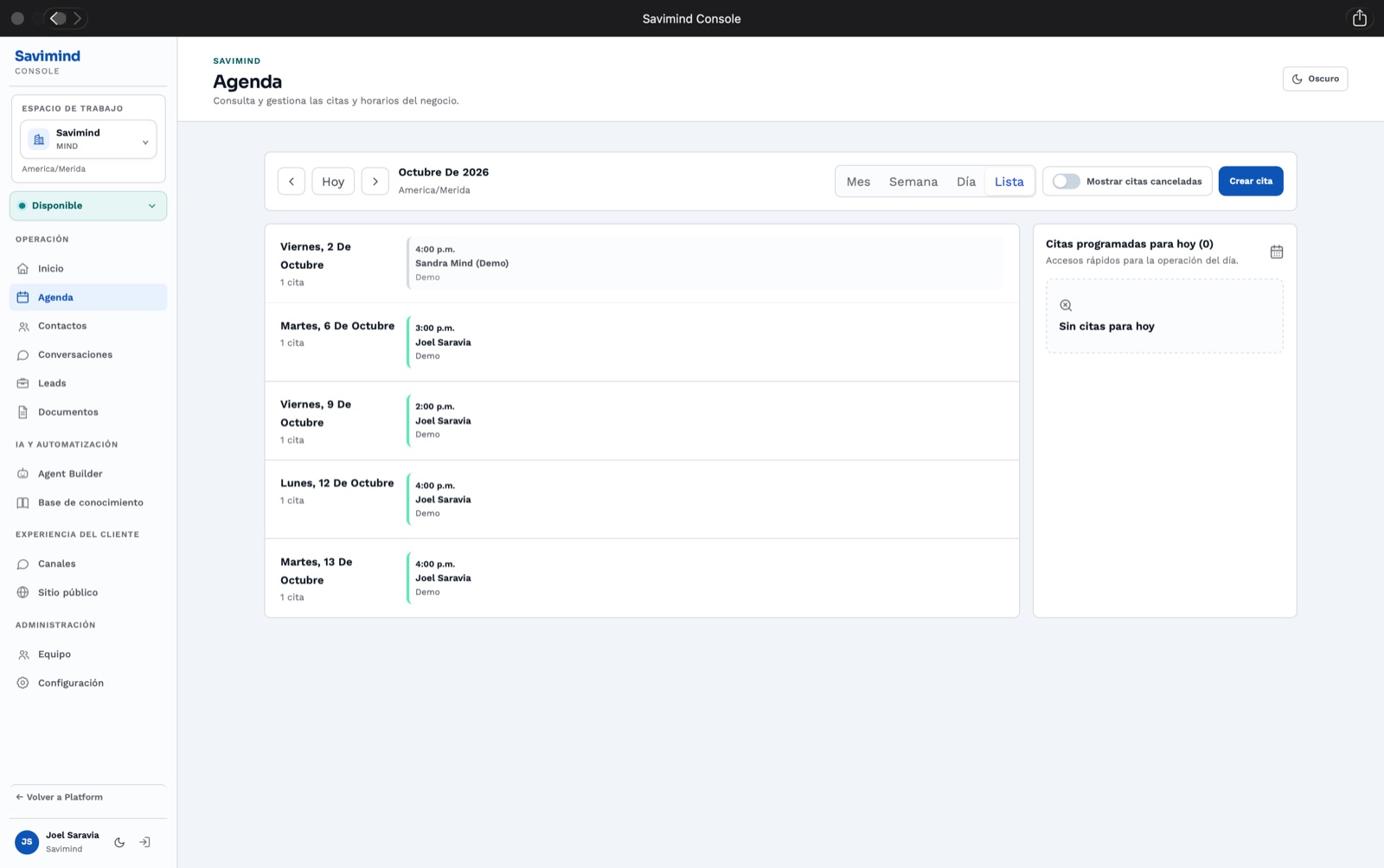
Task: Click the Leads briefcase icon
Action: 23,384
